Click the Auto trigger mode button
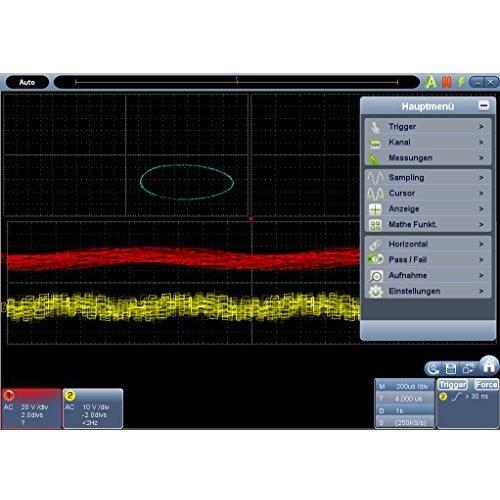Viewport: 500px width, 500px height. [x=27, y=82]
